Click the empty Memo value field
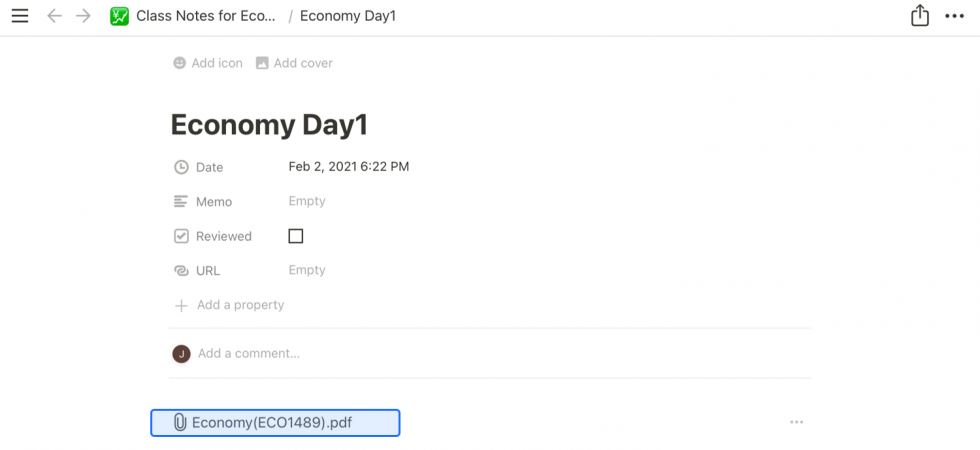Screen dimensions: 980x450 click(307, 201)
